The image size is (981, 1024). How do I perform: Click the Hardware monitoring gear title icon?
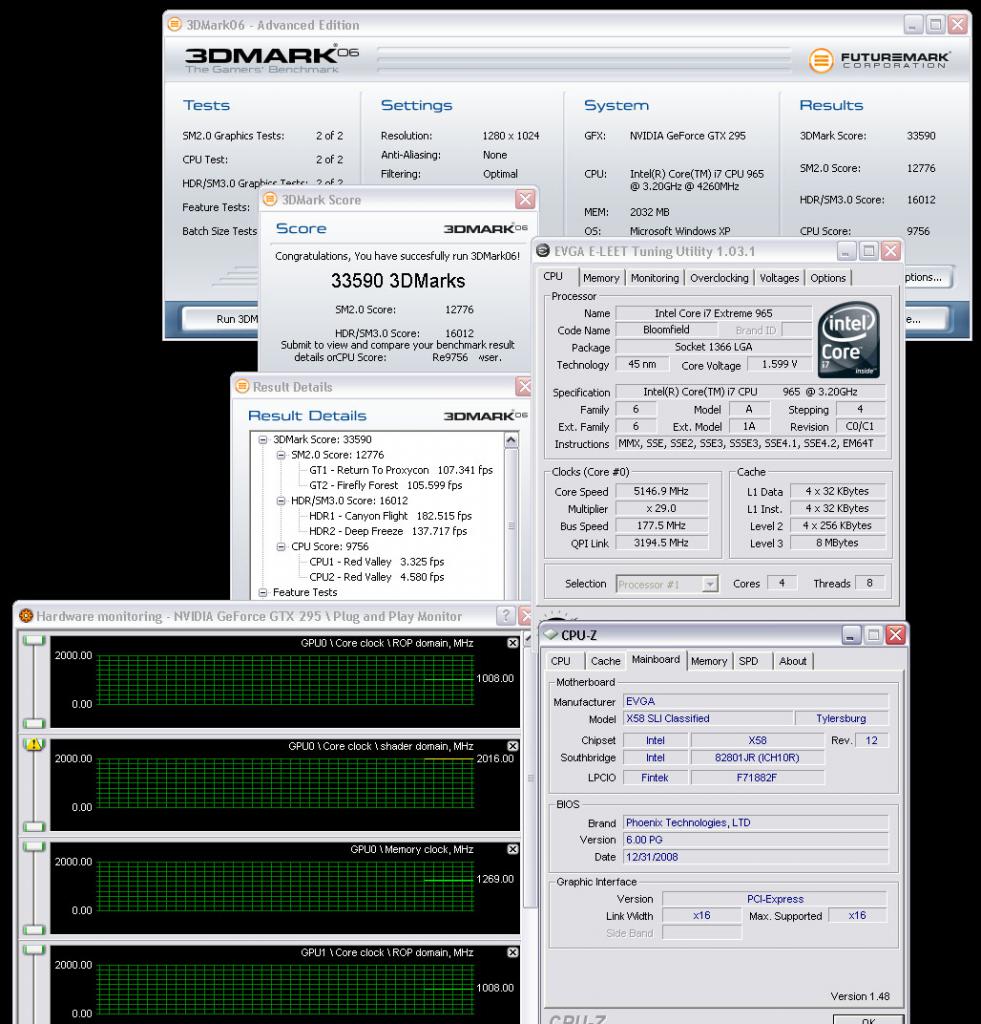click(x=26, y=616)
